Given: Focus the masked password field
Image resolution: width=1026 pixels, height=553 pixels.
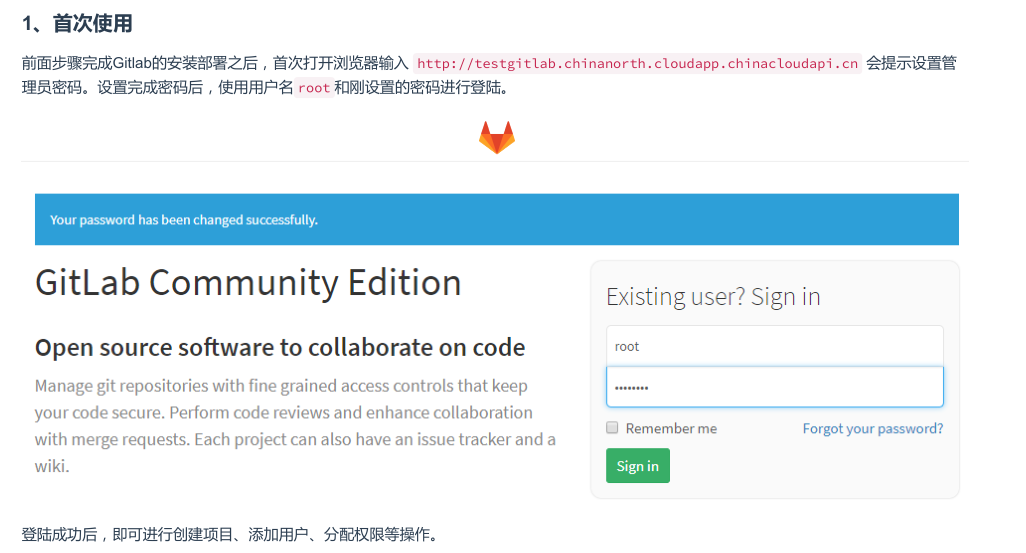Looking at the screenshot, I should (774, 387).
